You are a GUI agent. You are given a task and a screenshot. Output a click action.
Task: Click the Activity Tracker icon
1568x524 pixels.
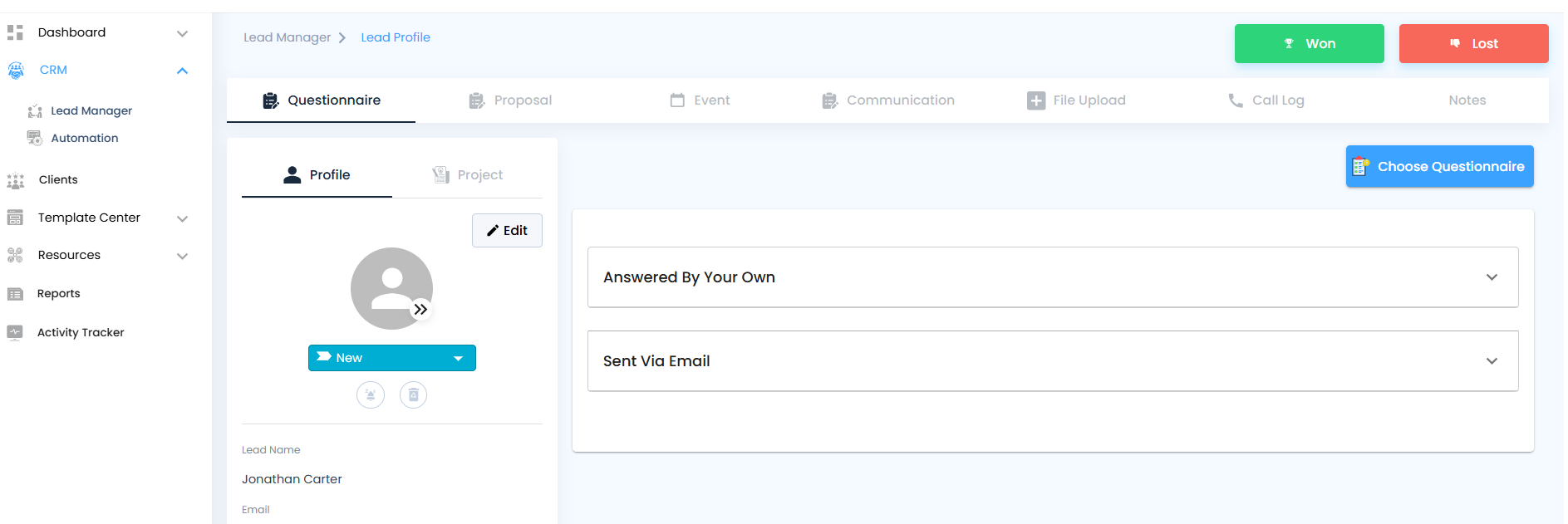point(15,332)
